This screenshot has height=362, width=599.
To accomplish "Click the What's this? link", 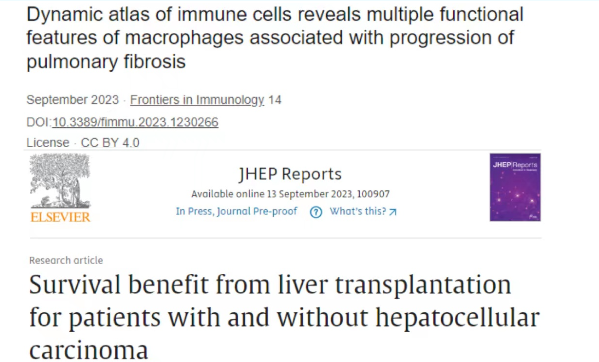I will (x=358, y=211).
